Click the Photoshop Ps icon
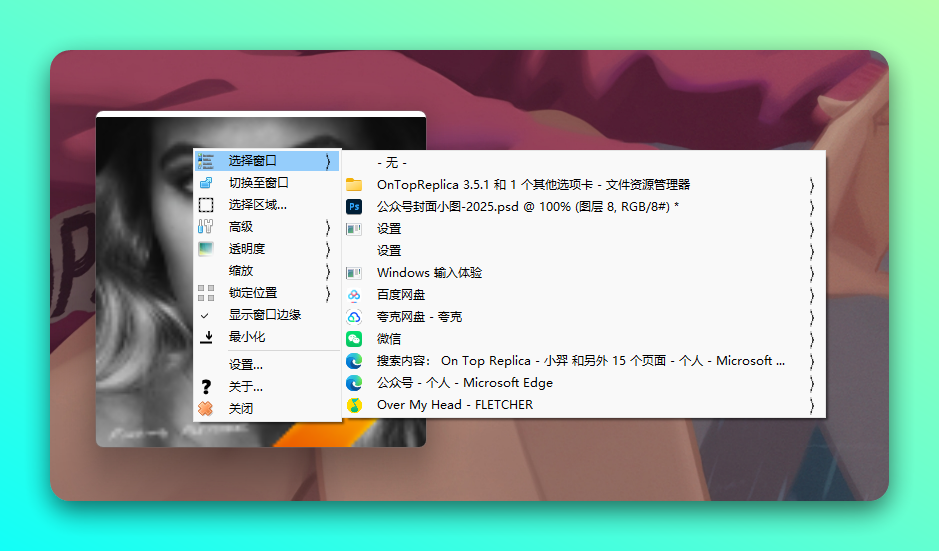 [354, 207]
